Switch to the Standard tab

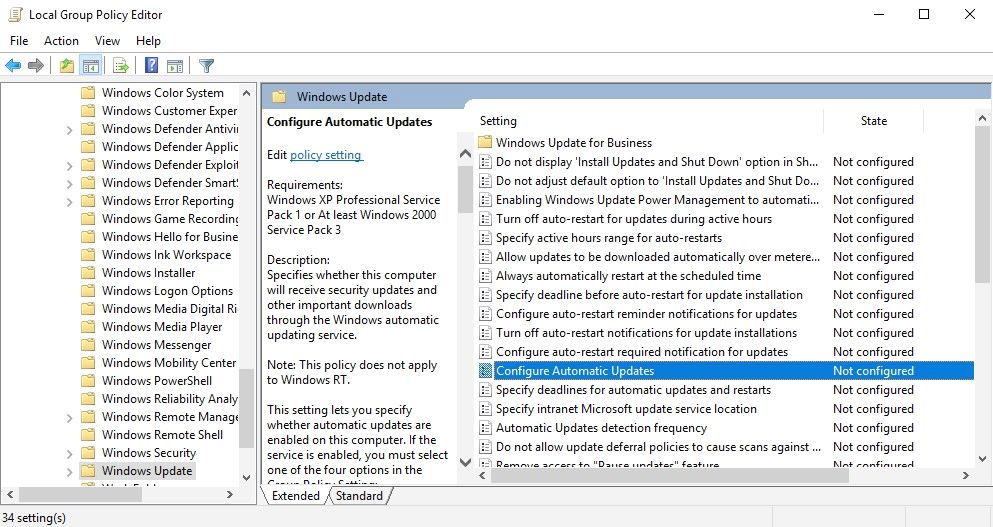point(359,496)
